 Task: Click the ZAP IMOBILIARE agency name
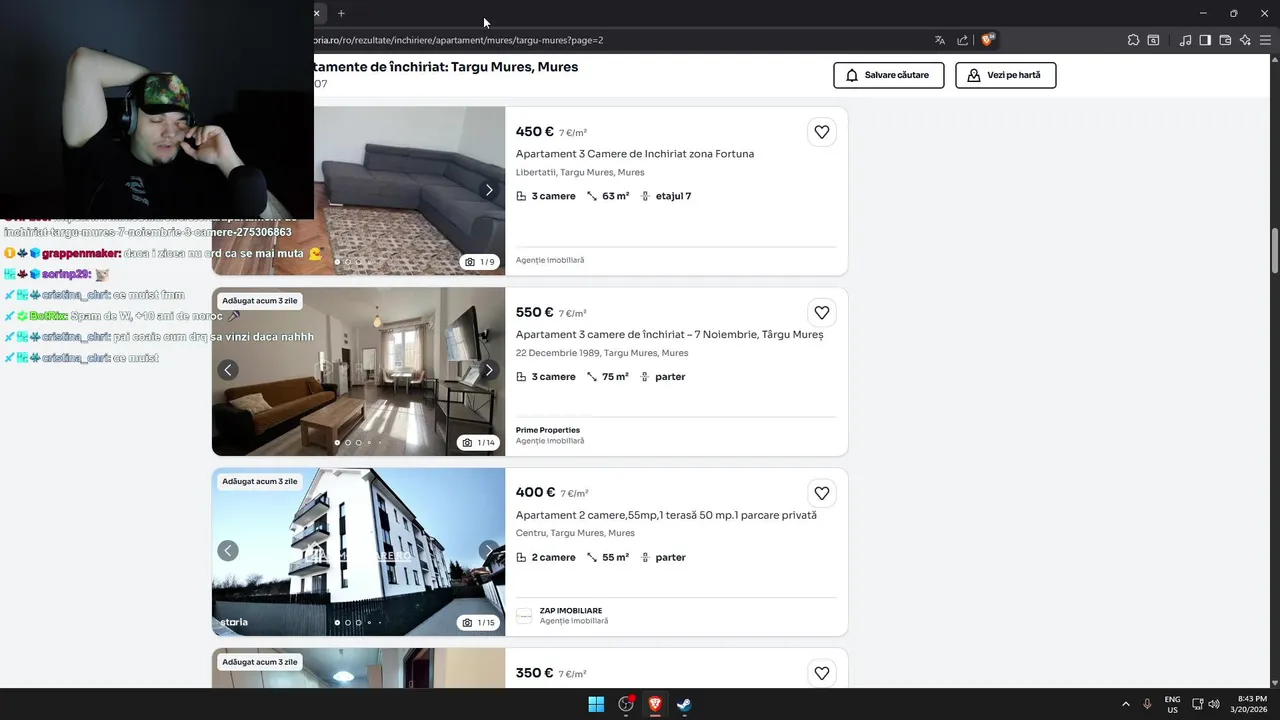[571, 610]
